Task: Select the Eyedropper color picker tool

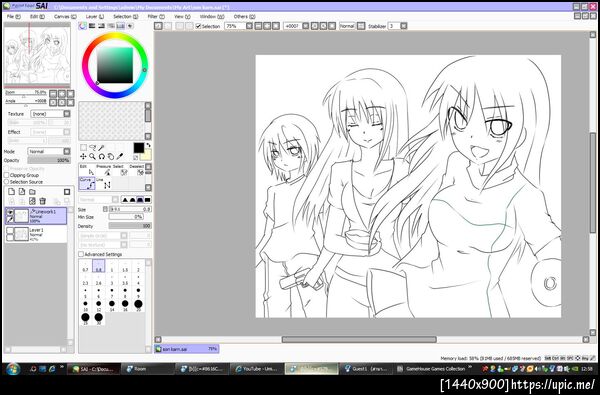Action: click(x=120, y=157)
